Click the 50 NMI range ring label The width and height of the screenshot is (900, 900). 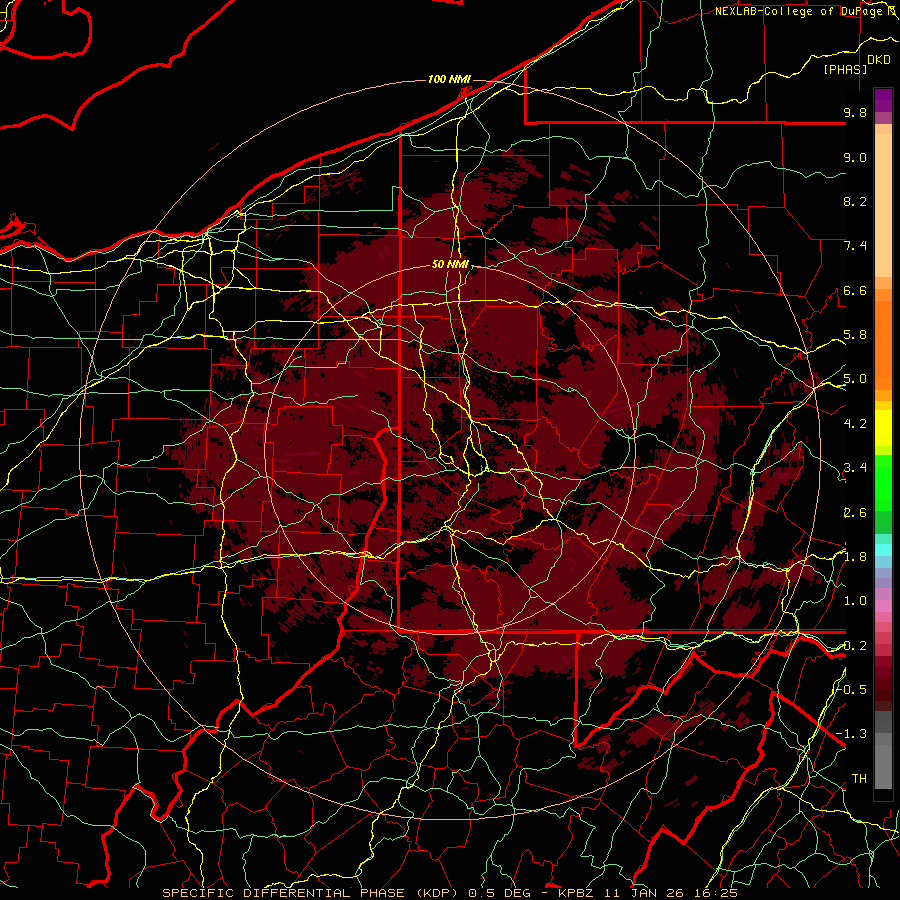pos(450,264)
